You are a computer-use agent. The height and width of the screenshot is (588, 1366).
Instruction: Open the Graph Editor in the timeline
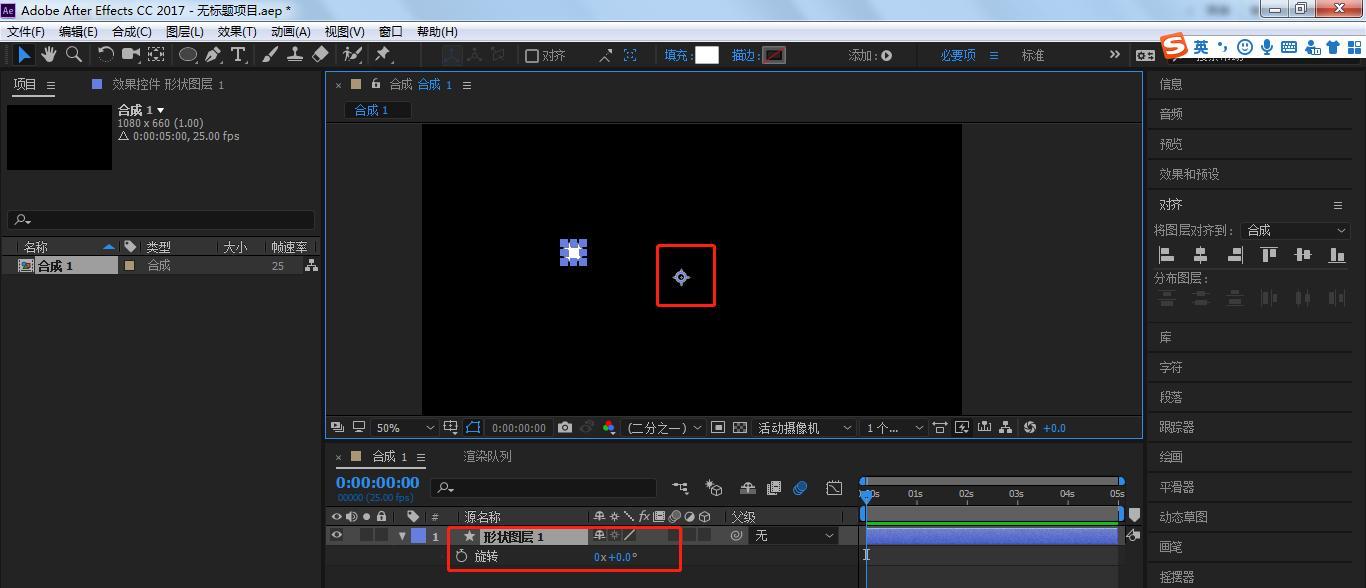(x=834, y=488)
